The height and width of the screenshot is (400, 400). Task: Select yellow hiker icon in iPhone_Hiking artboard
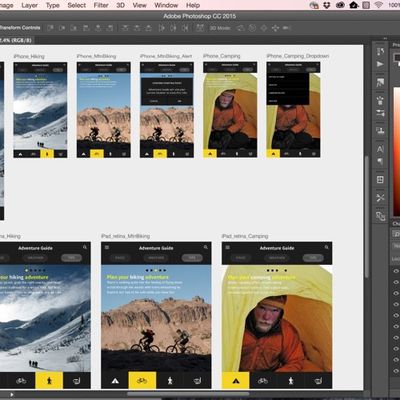[47, 154]
